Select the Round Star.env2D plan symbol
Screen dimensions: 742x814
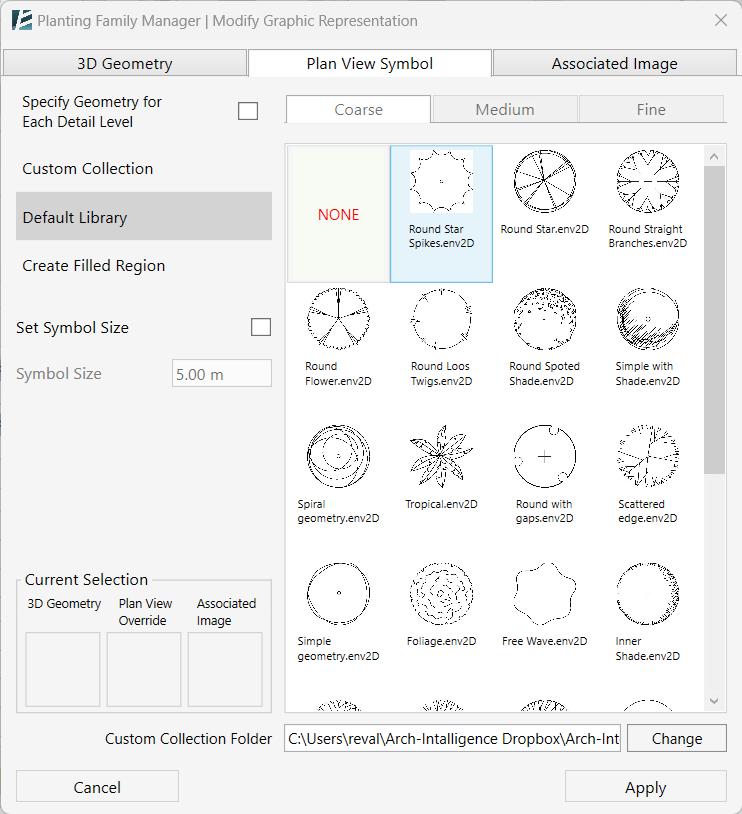tap(544, 182)
